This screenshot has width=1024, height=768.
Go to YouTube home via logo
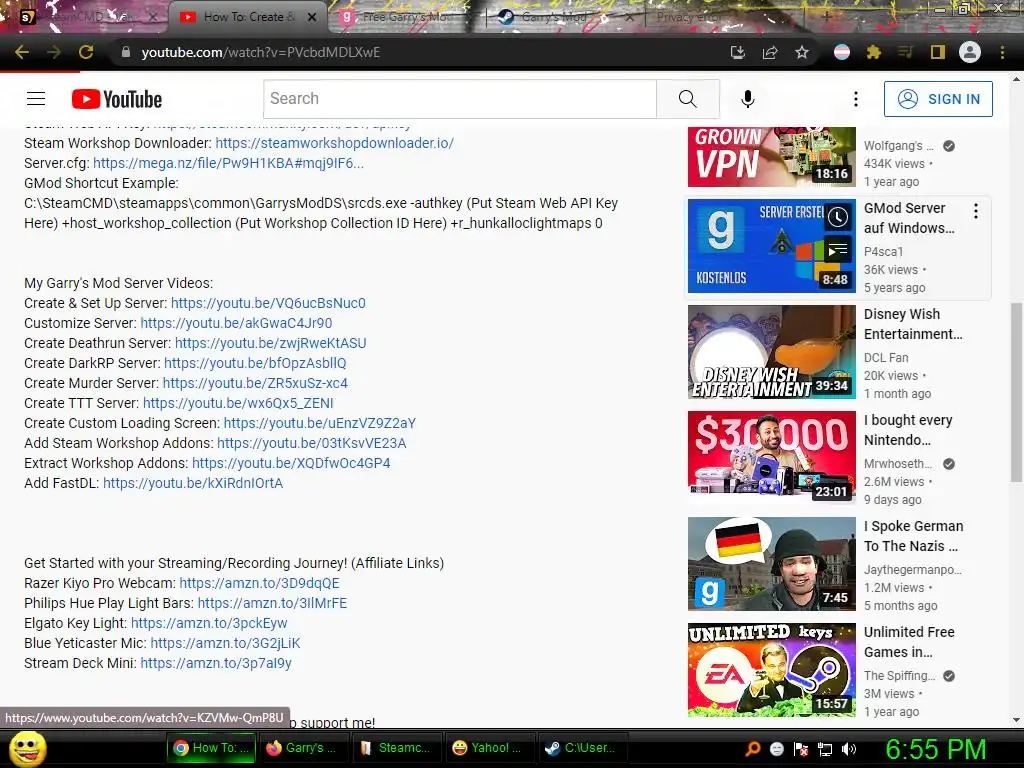117,99
